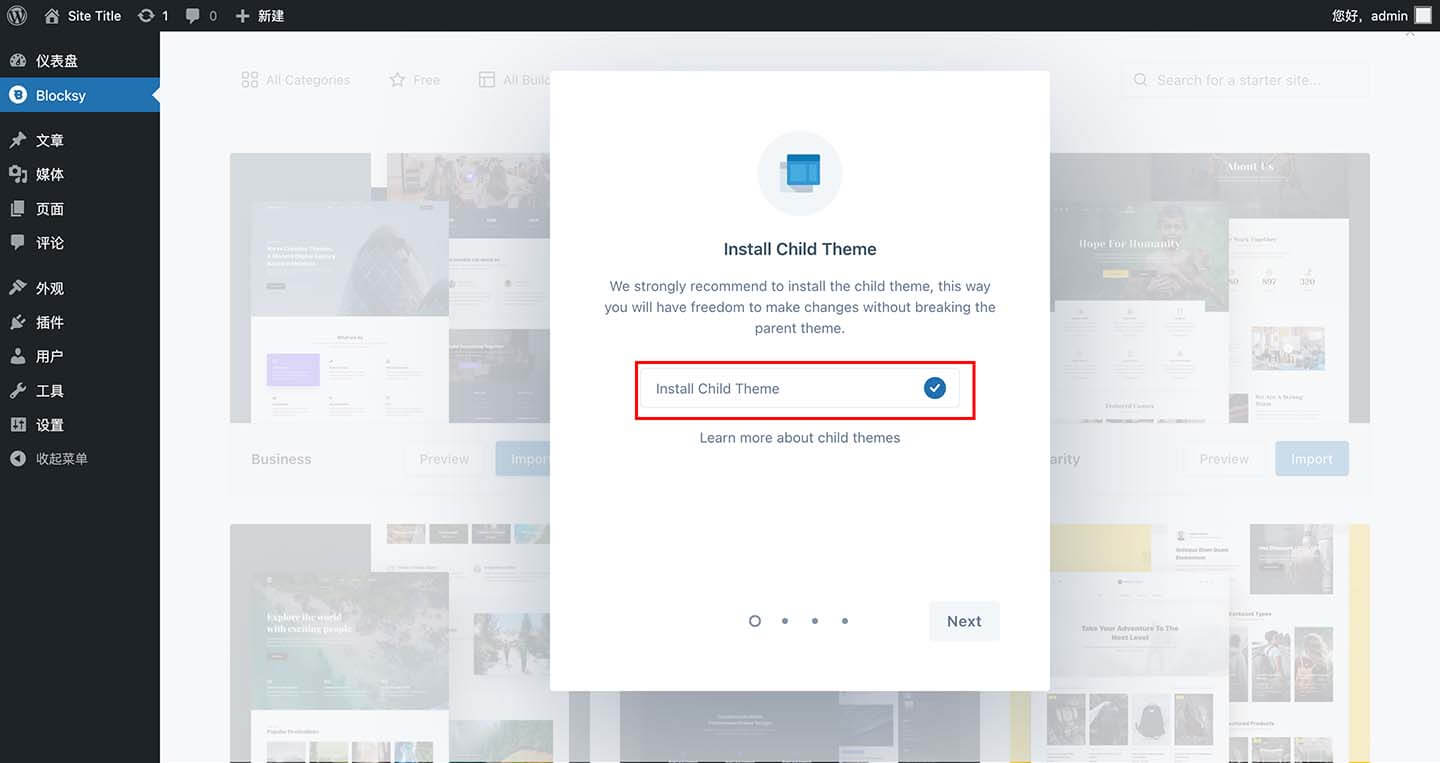Open 仪表盘 dashboard menu
Viewport: 1440px width, 763px height.
[x=80, y=60]
